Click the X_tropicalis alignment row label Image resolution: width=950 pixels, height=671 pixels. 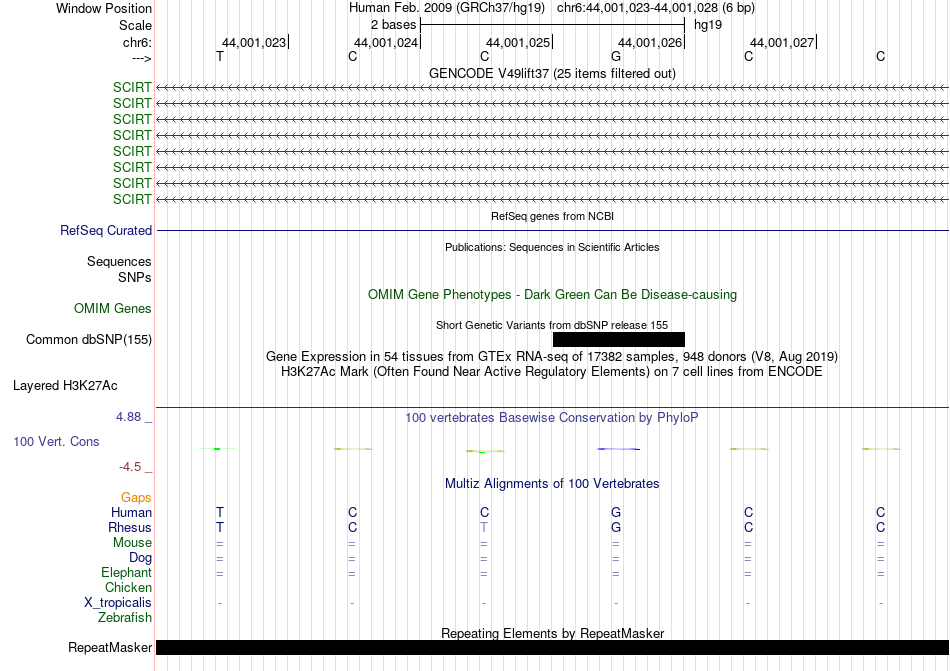tap(118, 603)
